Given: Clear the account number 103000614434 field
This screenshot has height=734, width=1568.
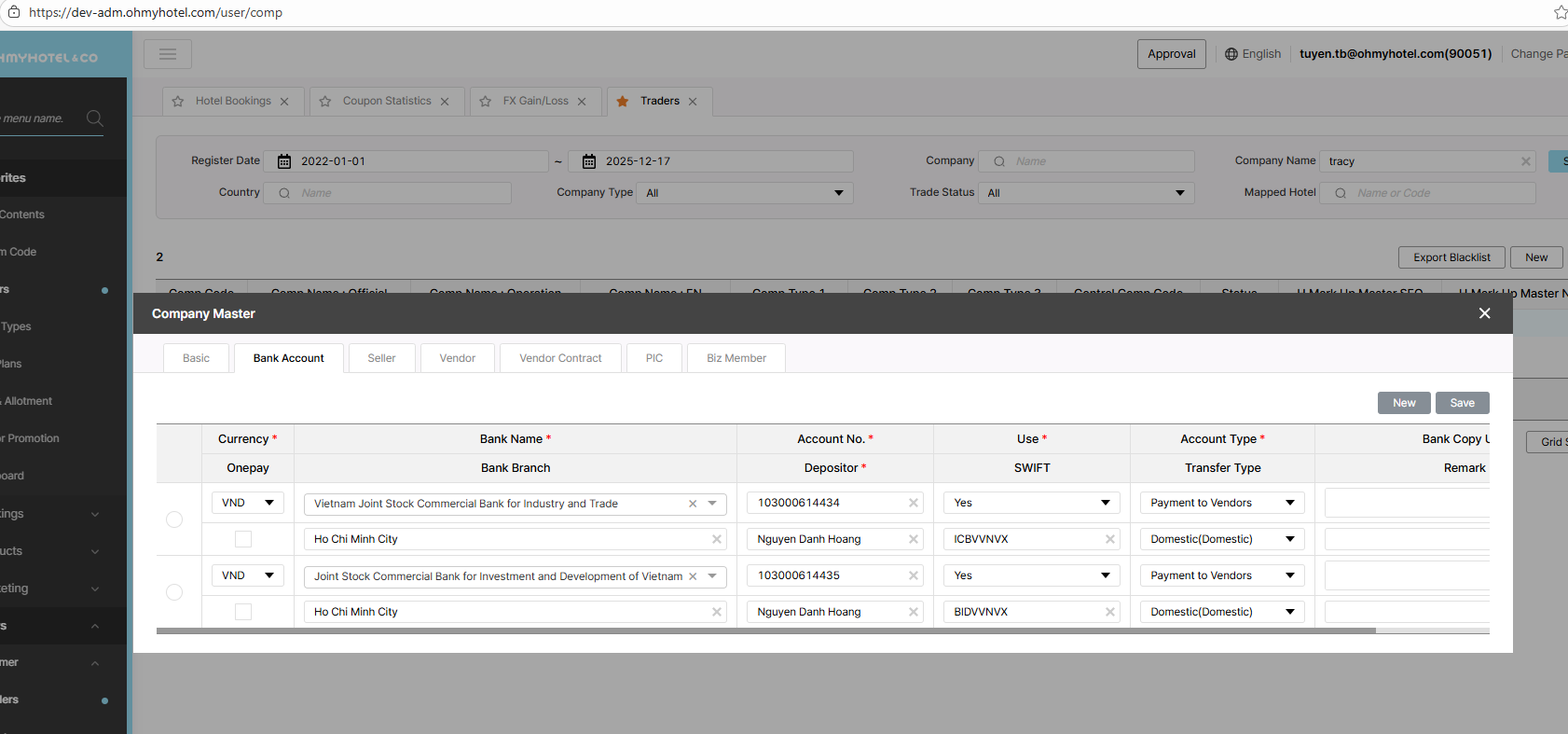Looking at the screenshot, I should 914,503.
